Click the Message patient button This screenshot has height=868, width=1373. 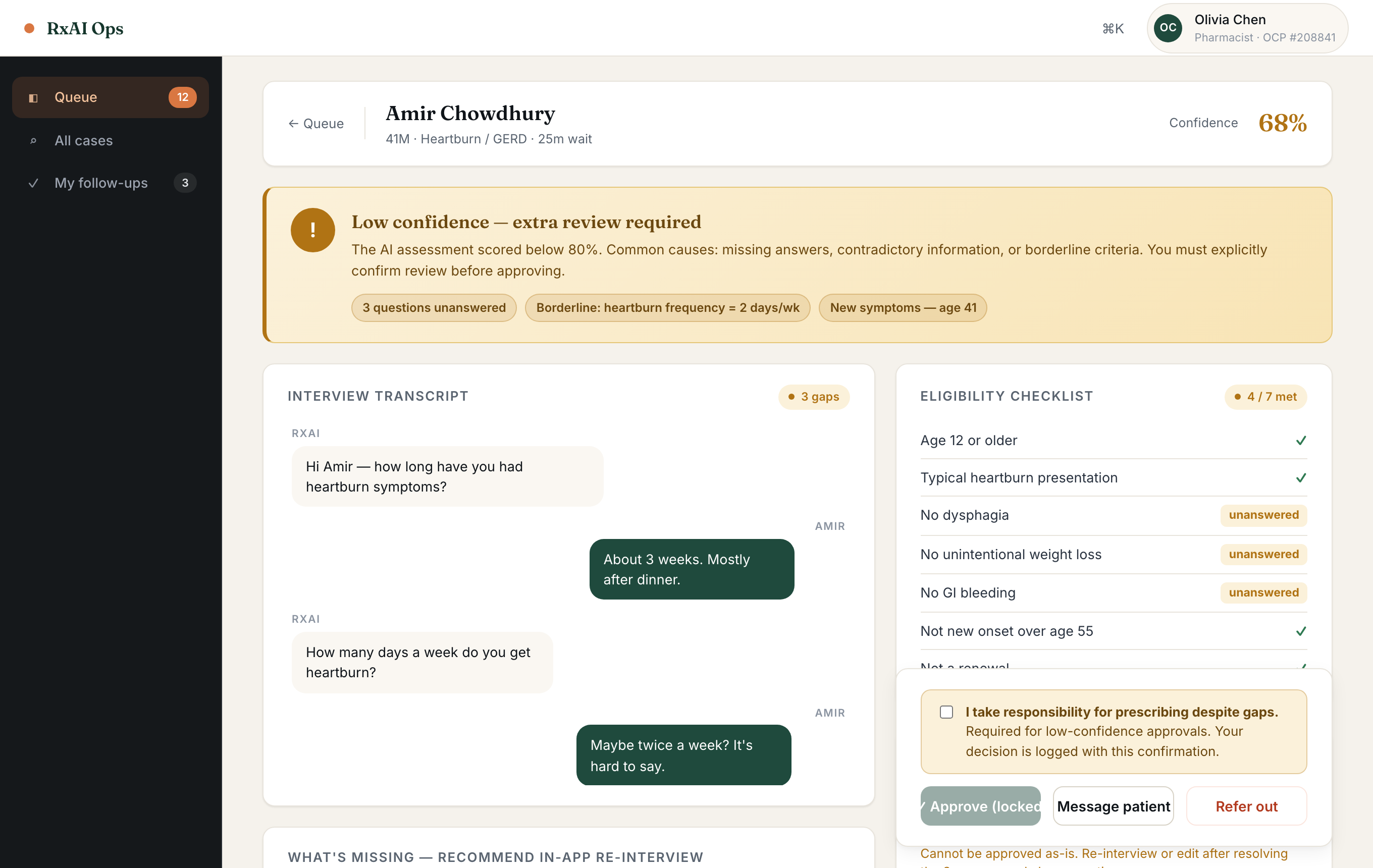[1113, 806]
